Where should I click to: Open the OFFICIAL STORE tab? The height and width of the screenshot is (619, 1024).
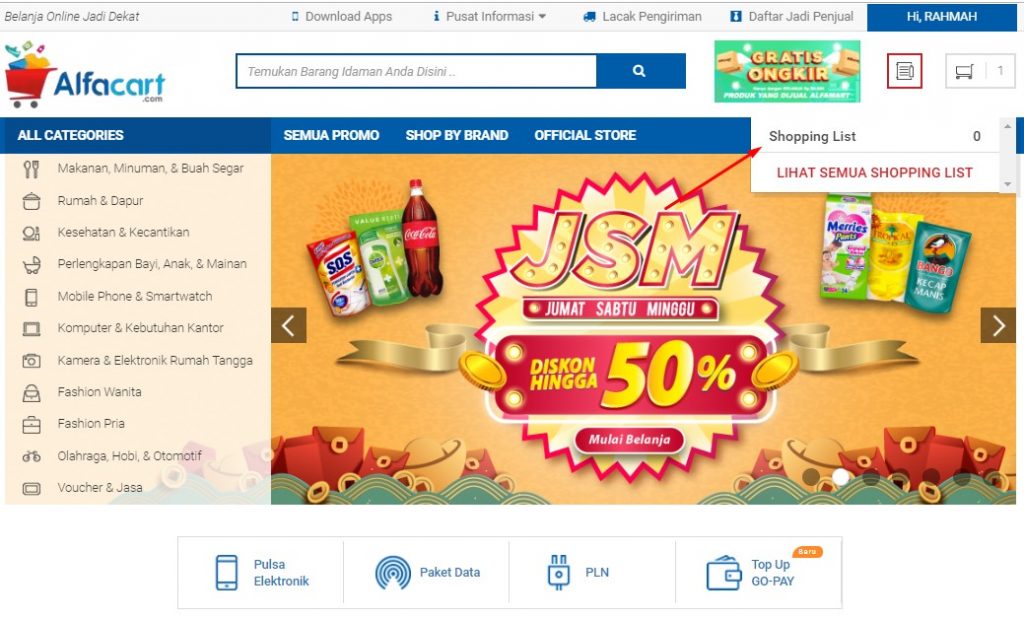585,135
